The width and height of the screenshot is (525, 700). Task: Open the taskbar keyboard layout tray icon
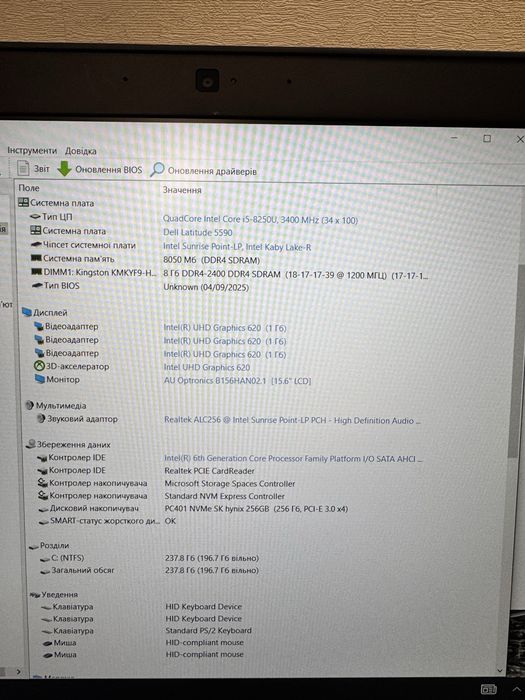click(x=488, y=690)
